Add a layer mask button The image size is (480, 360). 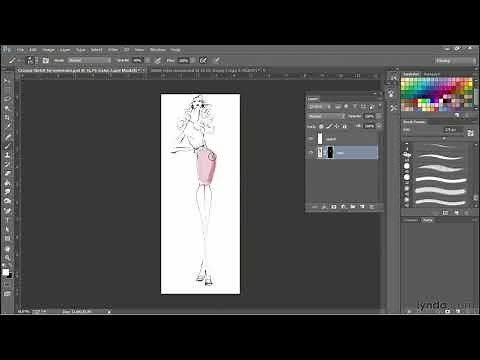click(334, 207)
